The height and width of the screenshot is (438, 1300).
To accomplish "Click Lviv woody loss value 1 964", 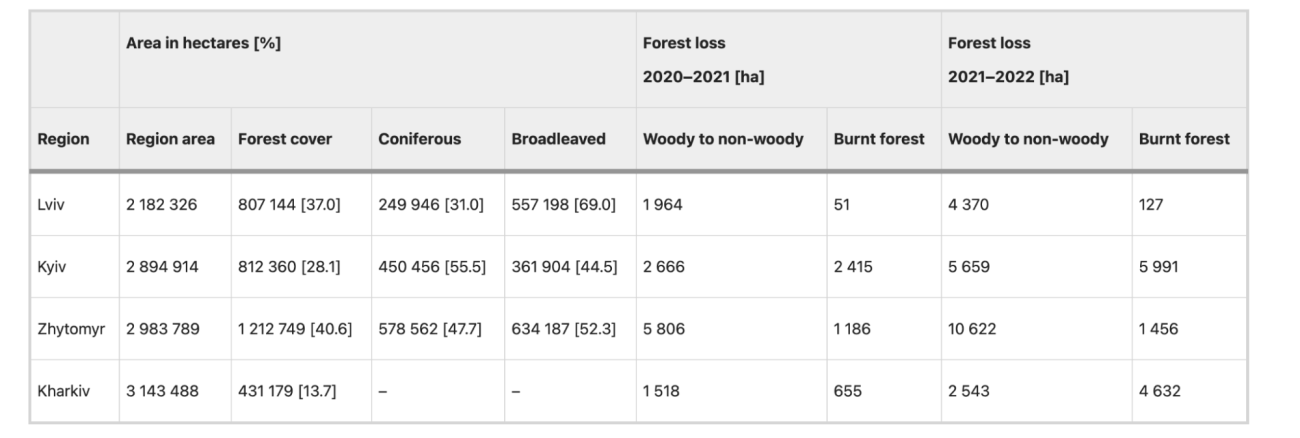I will tap(662, 205).
